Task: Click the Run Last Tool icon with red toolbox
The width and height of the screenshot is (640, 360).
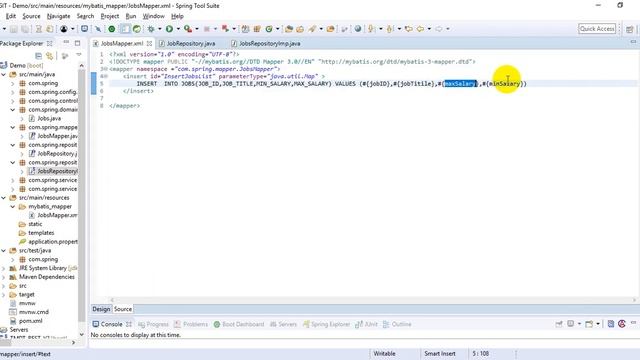Action: [188, 29]
